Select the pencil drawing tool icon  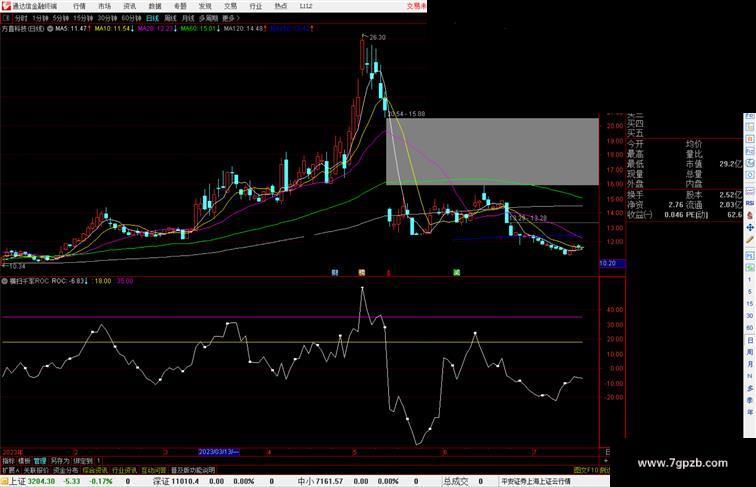tap(750, 240)
